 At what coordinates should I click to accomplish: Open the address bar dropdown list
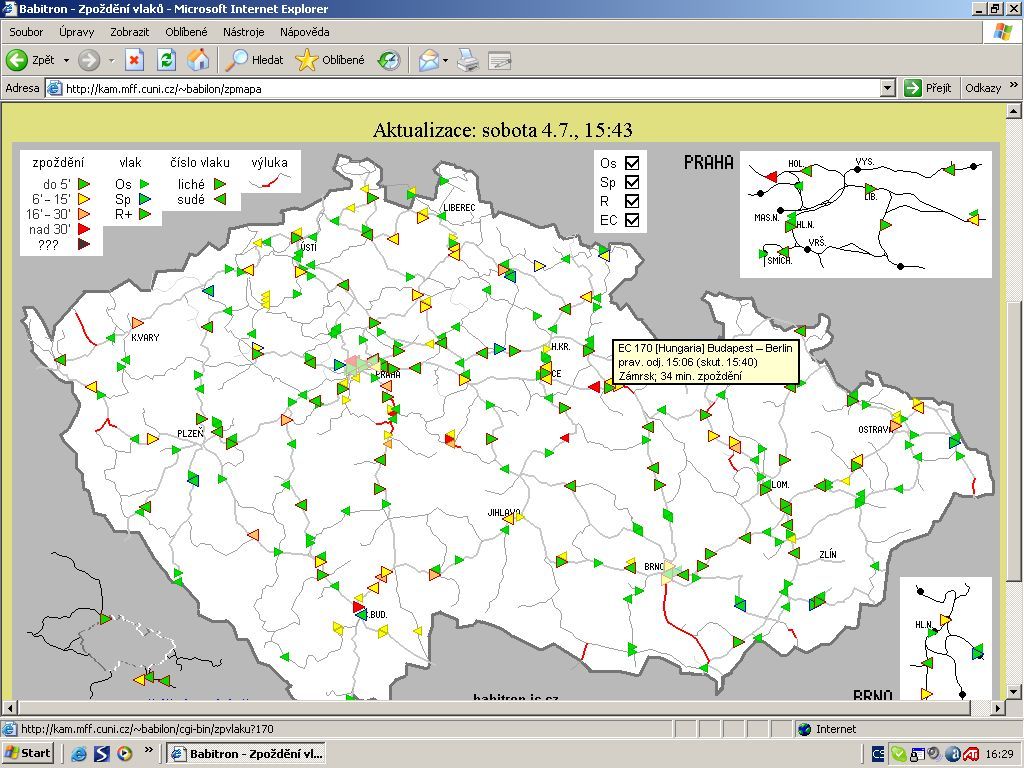[x=887, y=88]
